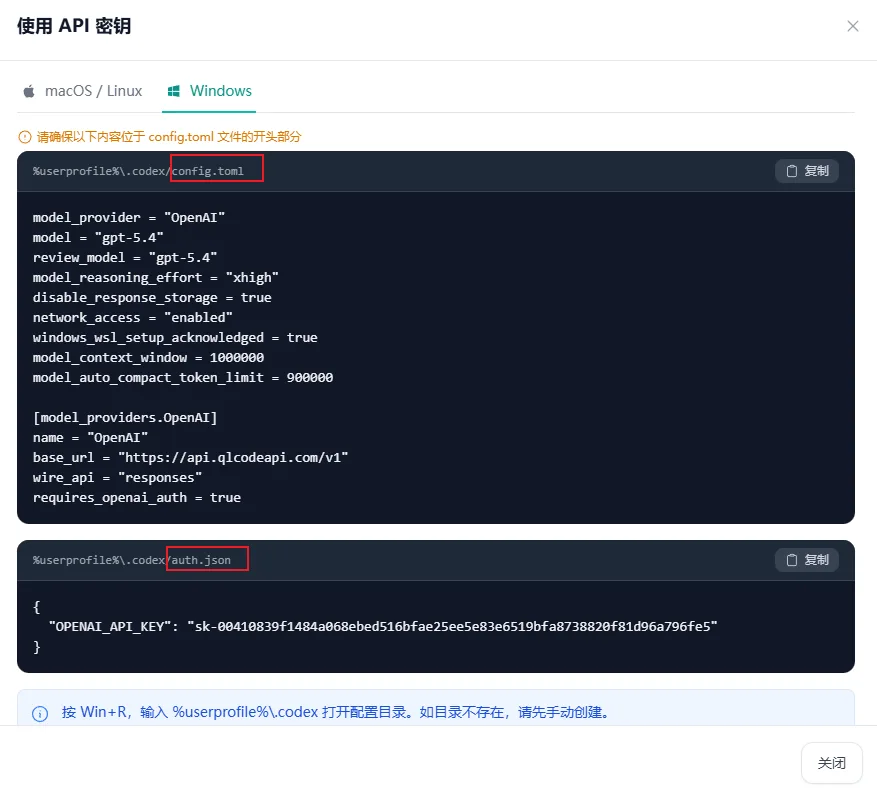877x794 pixels.
Task: Click the network_access = "enabled" line
Action: click(133, 318)
